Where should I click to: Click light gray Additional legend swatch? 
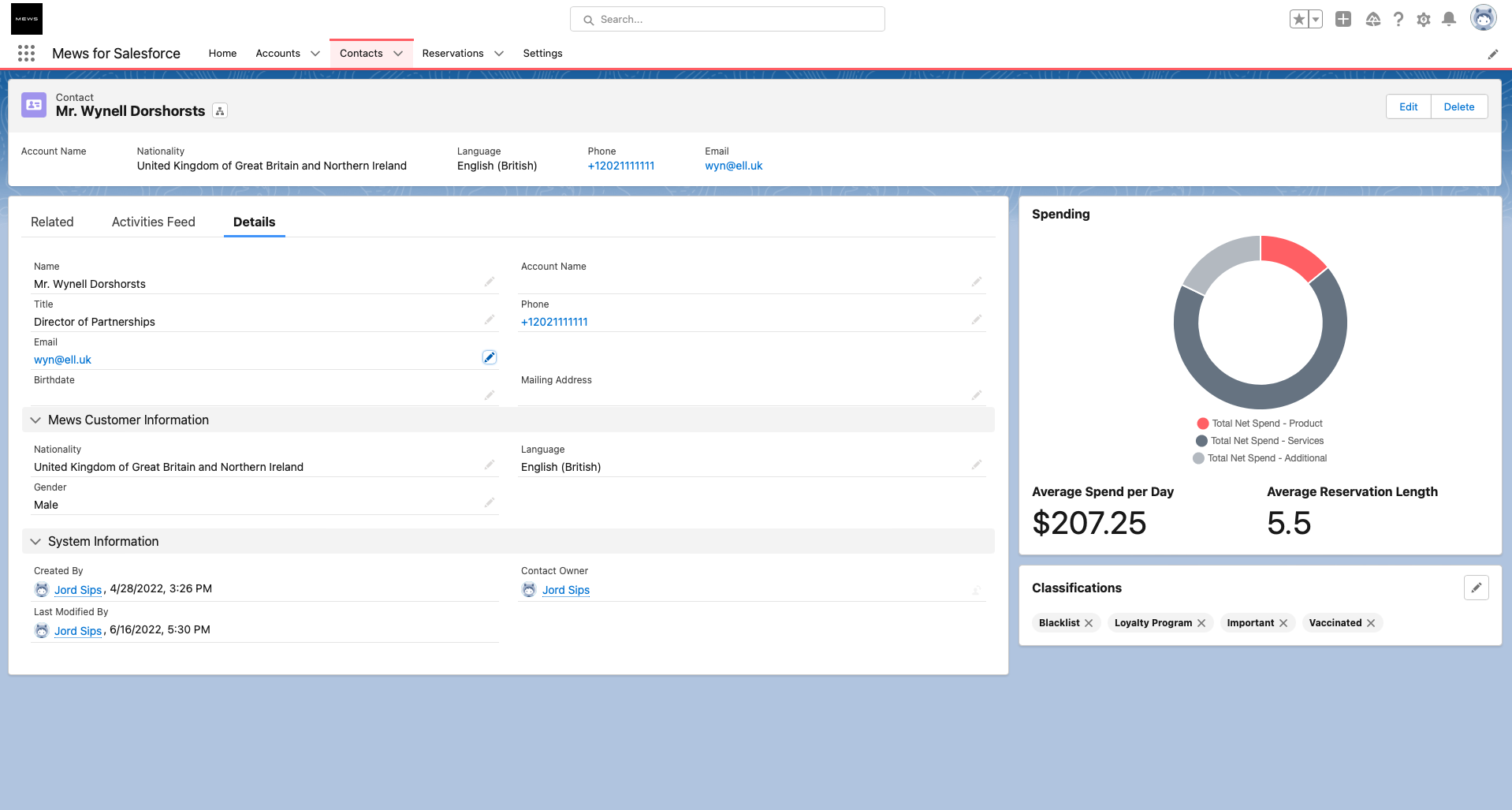pyautogui.click(x=1198, y=458)
